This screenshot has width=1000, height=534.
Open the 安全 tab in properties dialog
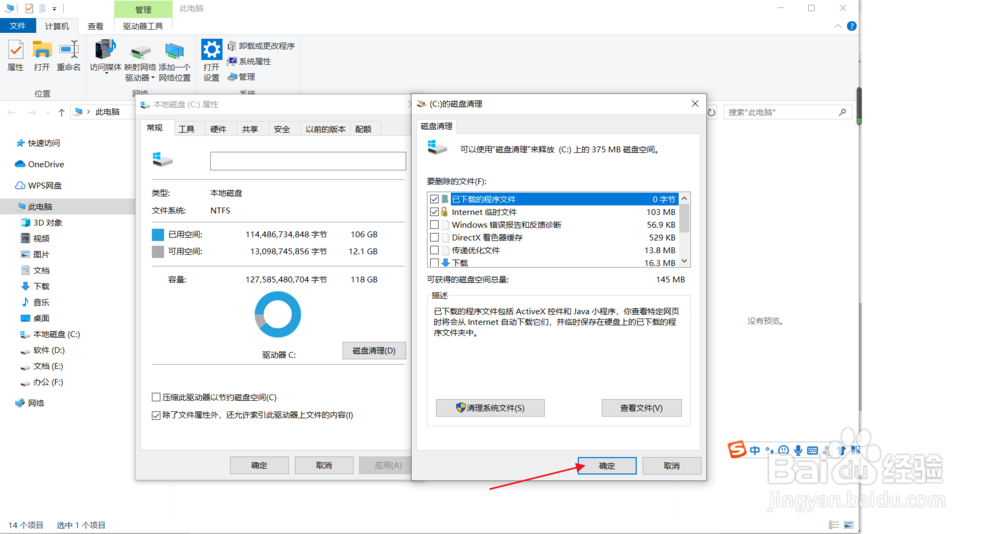tap(282, 129)
